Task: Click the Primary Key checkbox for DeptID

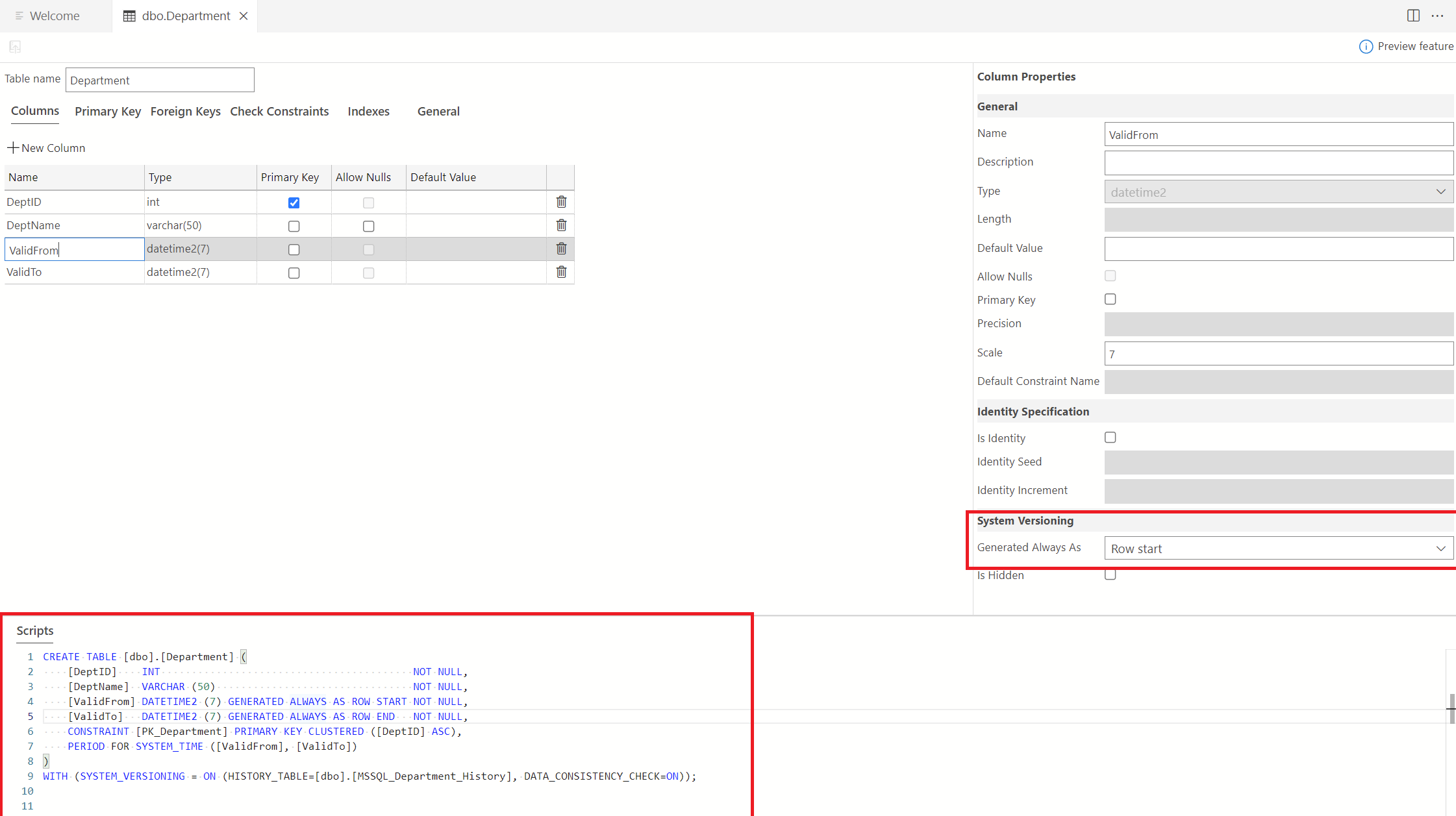Action: pyautogui.click(x=294, y=202)
